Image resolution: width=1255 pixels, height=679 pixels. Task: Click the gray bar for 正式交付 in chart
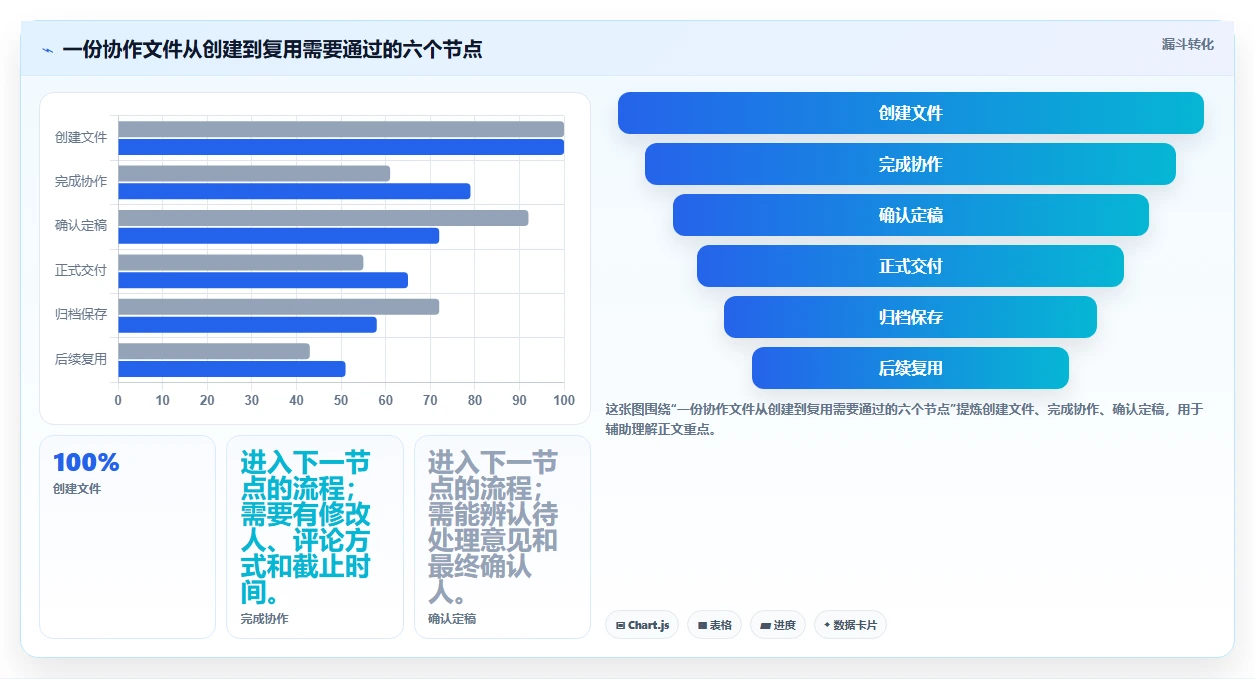point(241,262)
